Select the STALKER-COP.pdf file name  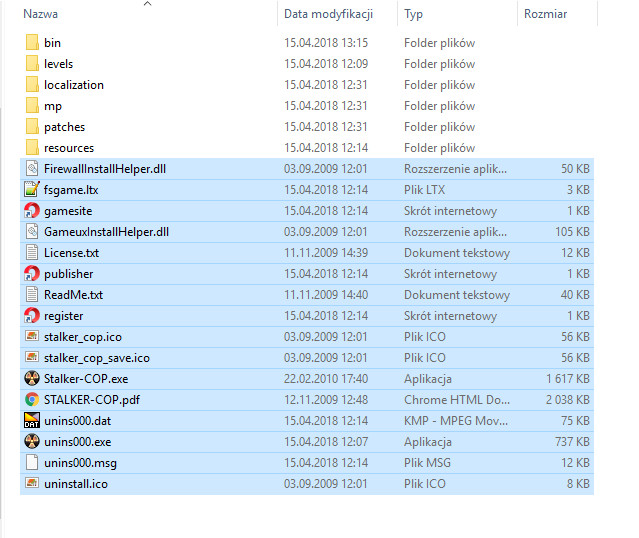(92, 400)
